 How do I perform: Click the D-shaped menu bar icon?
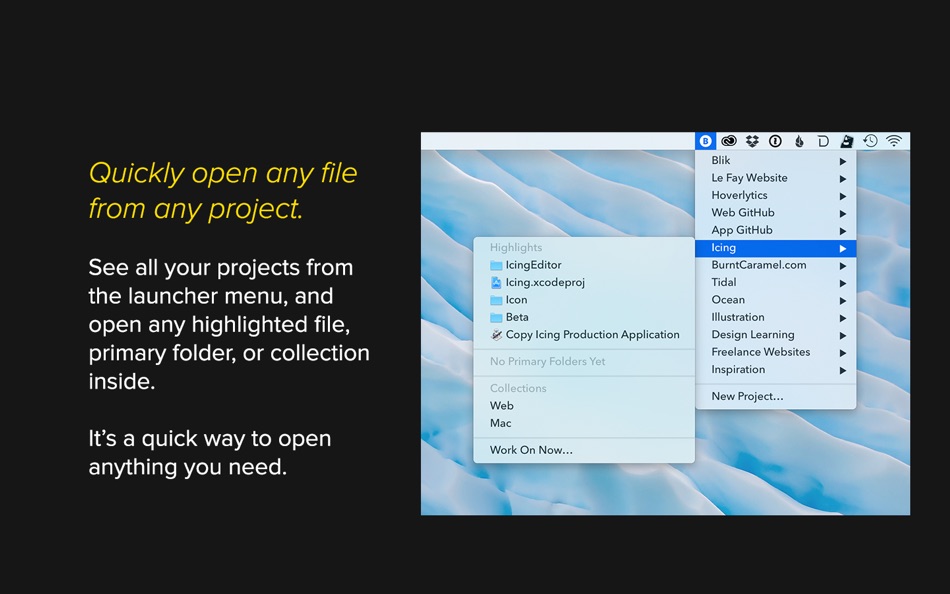(823, 141)
